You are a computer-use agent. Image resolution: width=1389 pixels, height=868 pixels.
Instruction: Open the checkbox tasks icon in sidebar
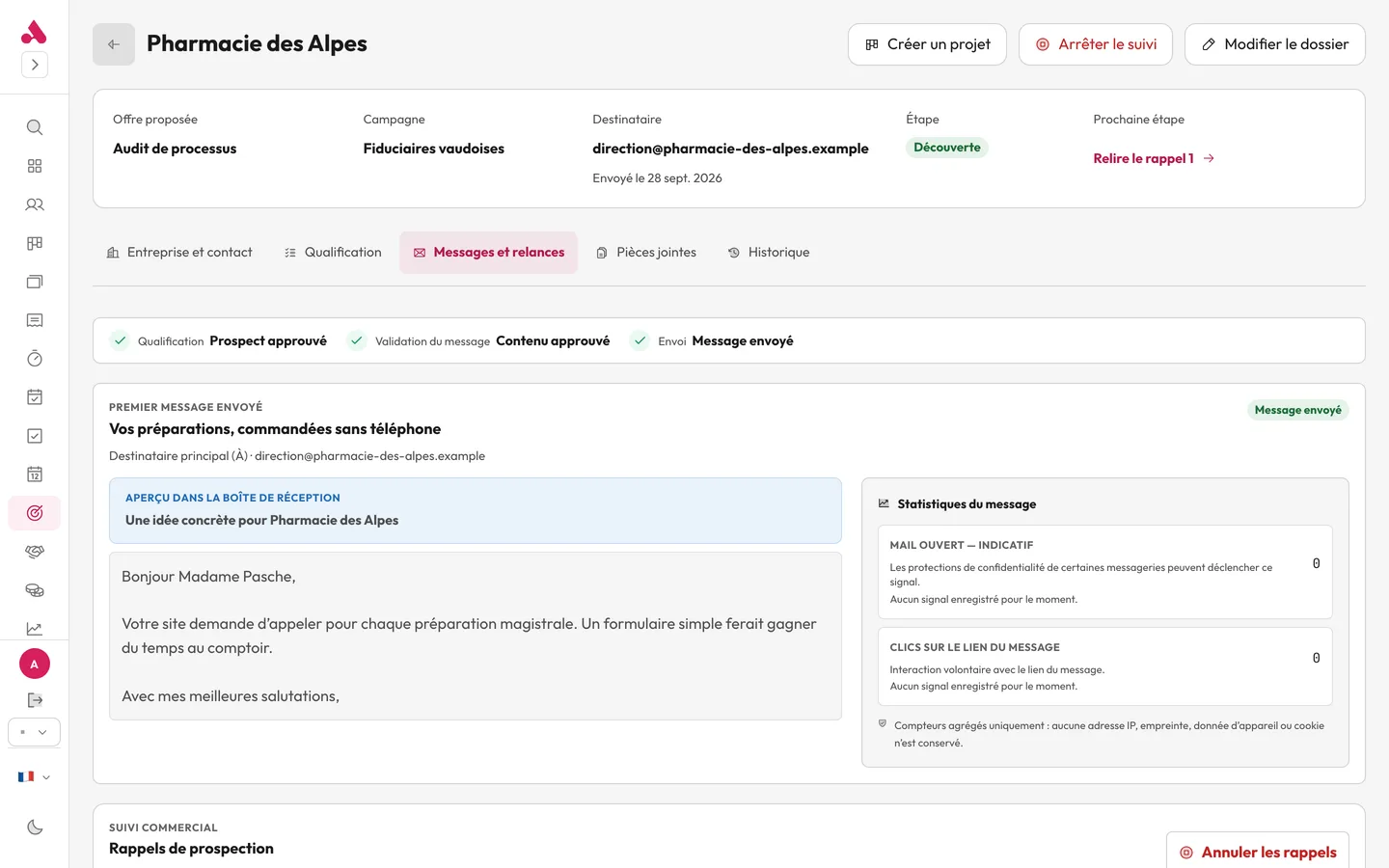[35, 436]
